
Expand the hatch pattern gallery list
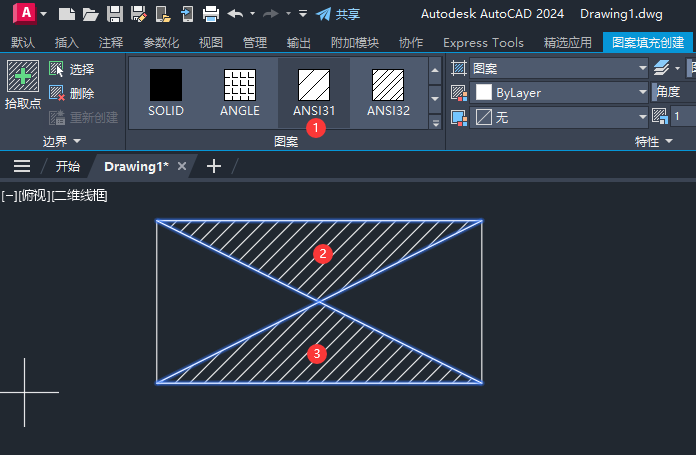434,122
